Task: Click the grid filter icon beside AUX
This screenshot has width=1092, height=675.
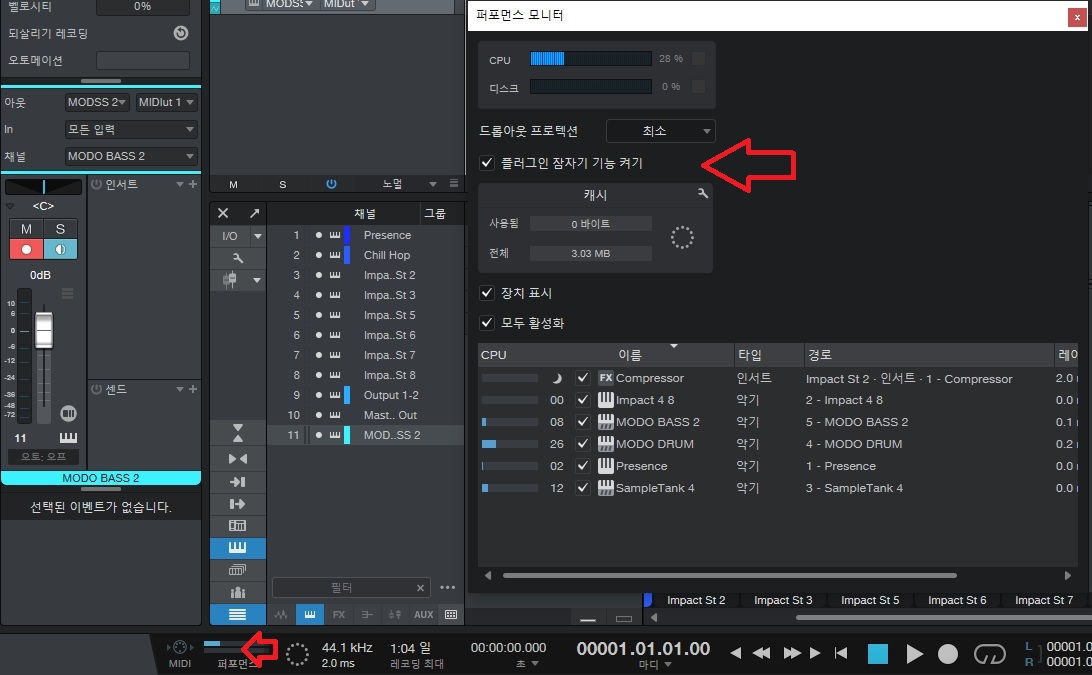Action: click(451, 614)
